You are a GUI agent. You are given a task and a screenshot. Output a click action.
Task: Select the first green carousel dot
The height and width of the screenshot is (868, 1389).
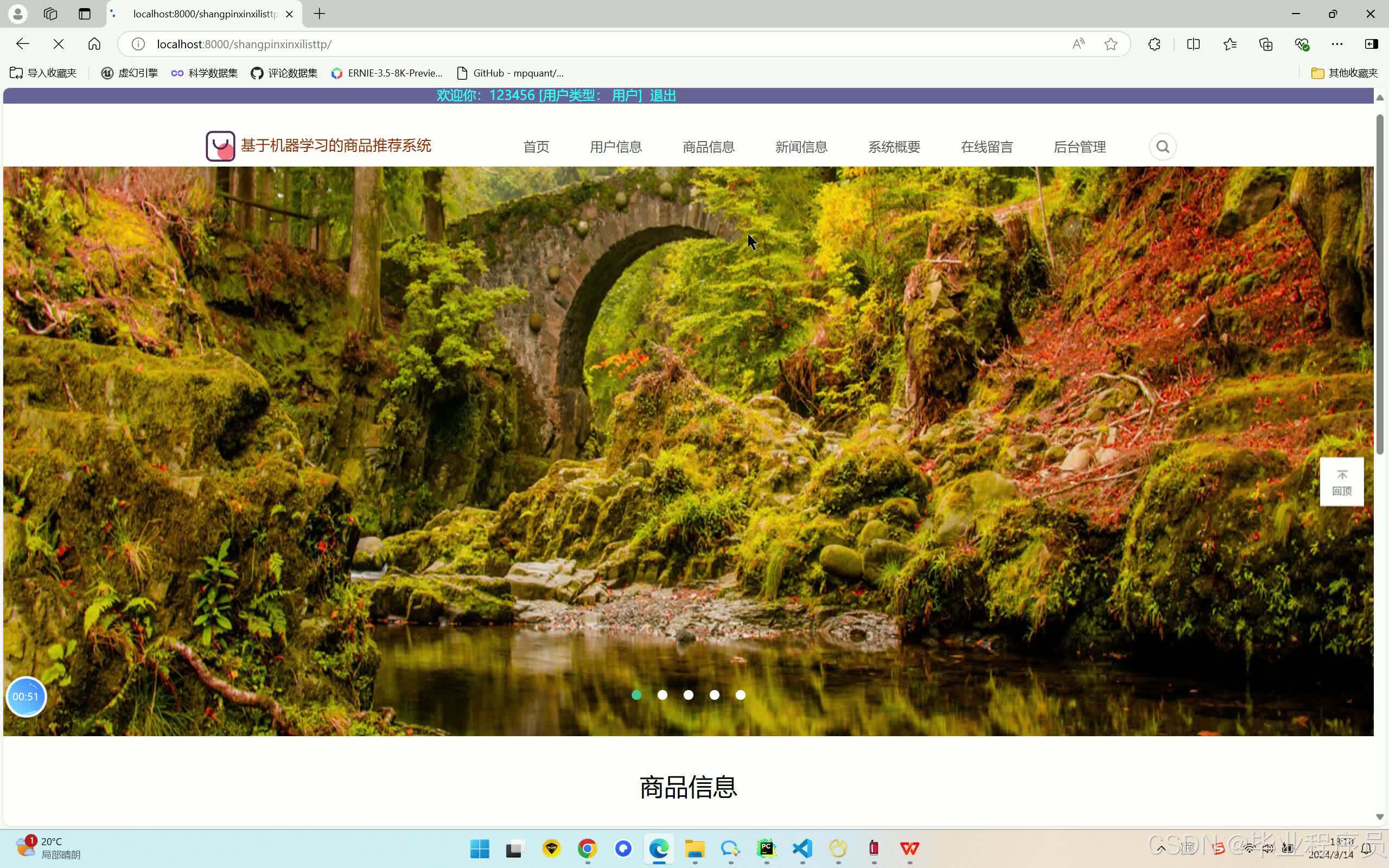pyautogui.click(x=636, y=695)
